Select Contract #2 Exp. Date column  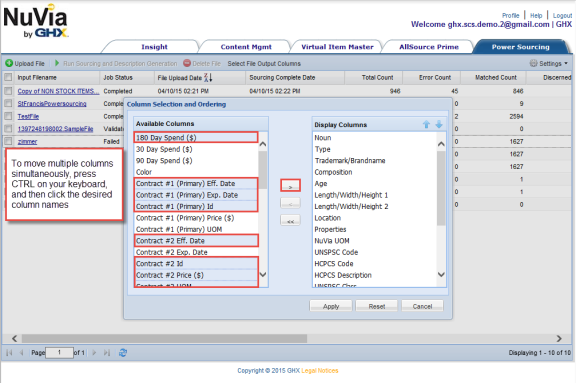[196, 252]
